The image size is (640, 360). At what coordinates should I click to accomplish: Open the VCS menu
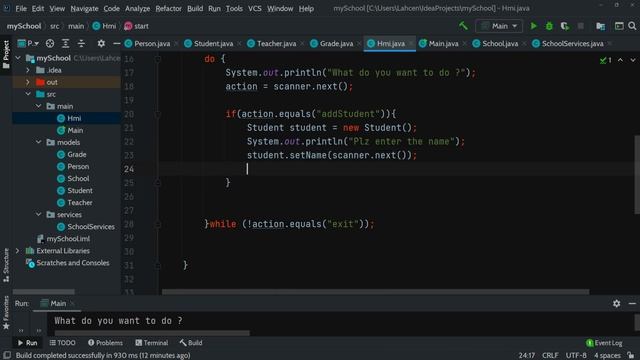(255, 8)
